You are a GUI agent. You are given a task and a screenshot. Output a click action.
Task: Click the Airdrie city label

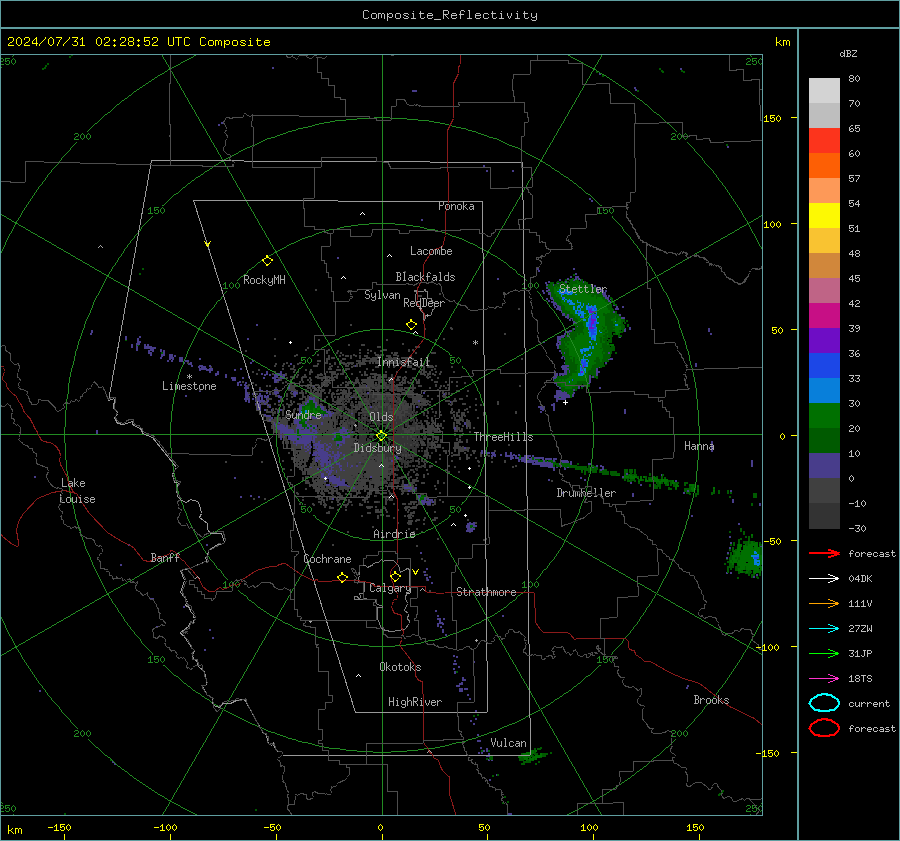click(394, 534)
